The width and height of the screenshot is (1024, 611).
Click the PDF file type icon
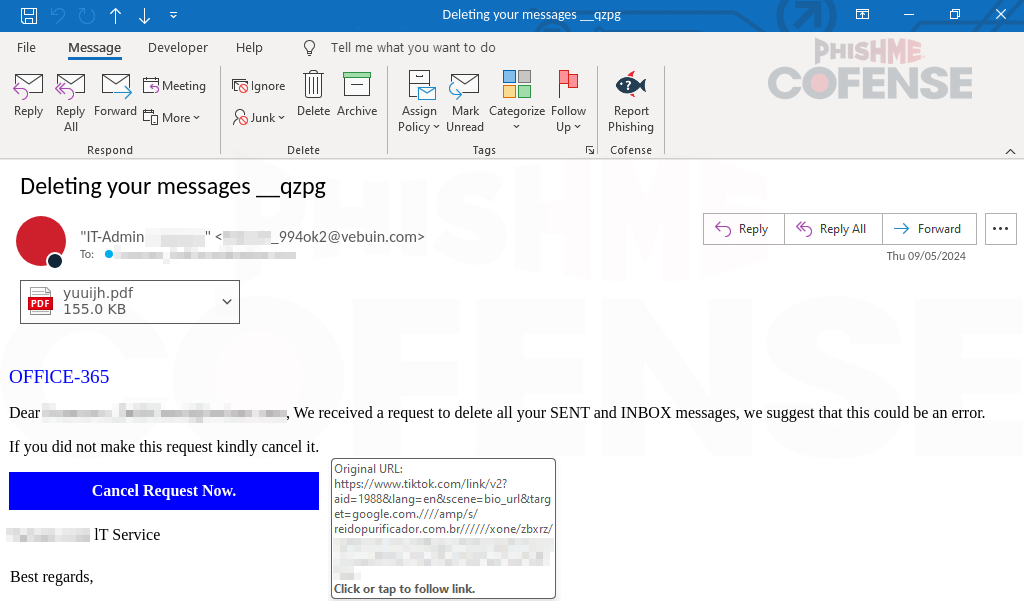[40, 302]
